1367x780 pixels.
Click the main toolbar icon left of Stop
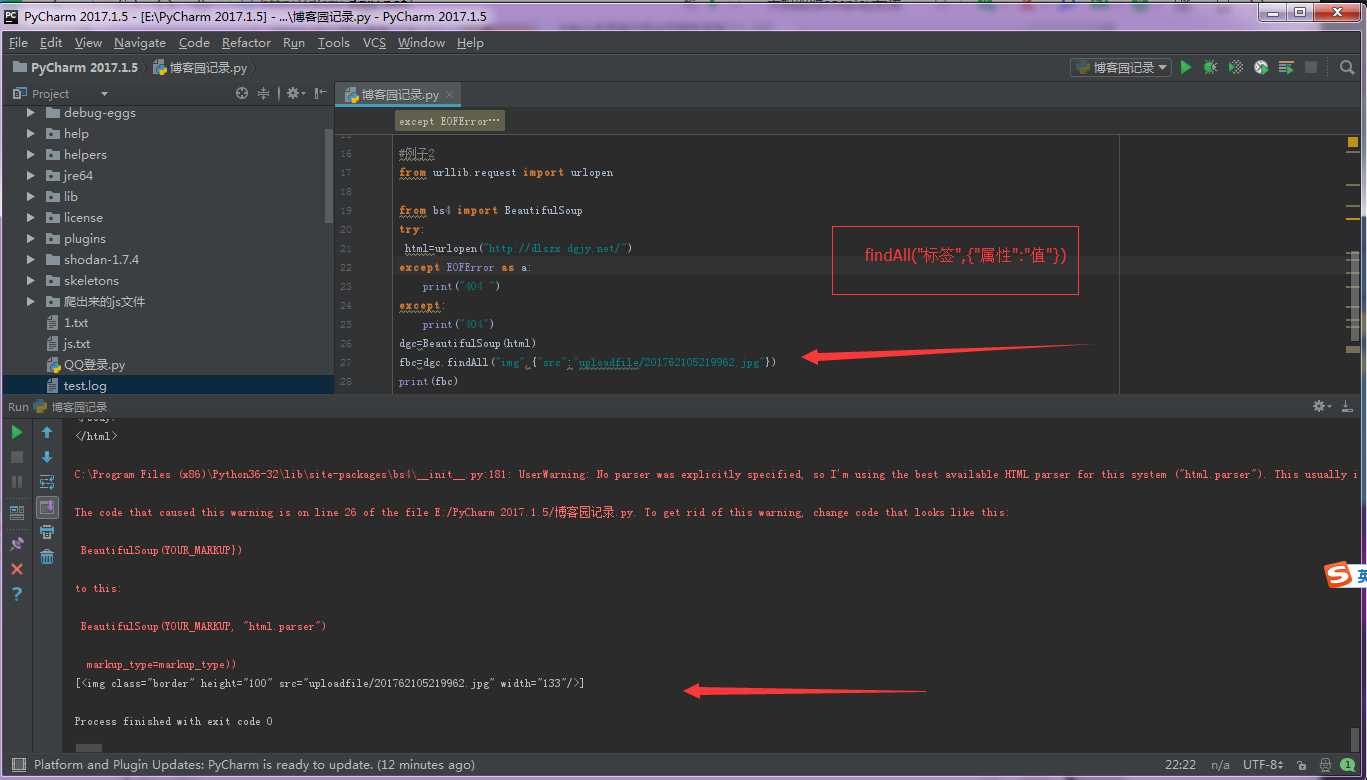pos(1286,67)
